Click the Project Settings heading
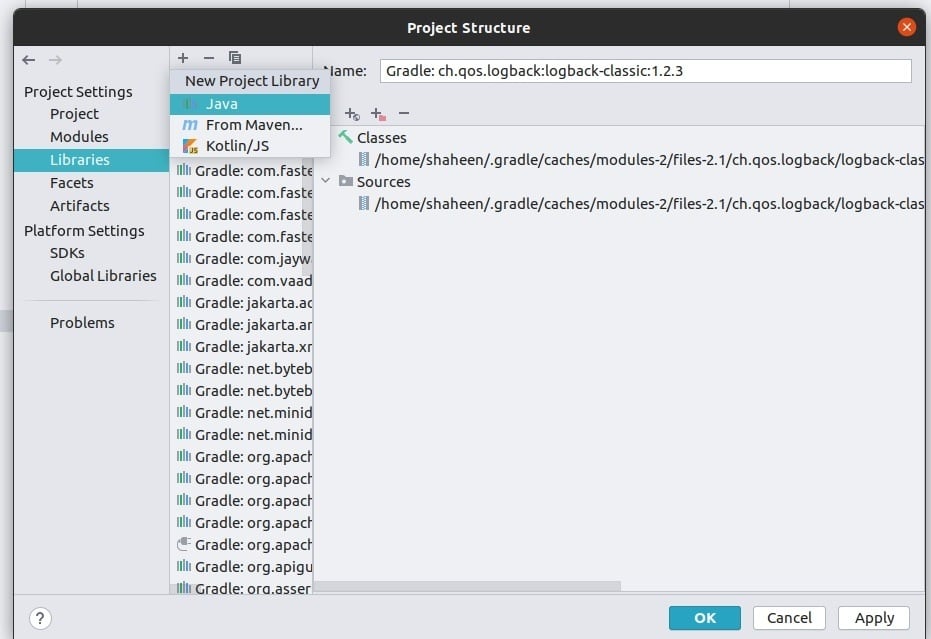Viewport: 931px width, 639px height. coord(78,92)
